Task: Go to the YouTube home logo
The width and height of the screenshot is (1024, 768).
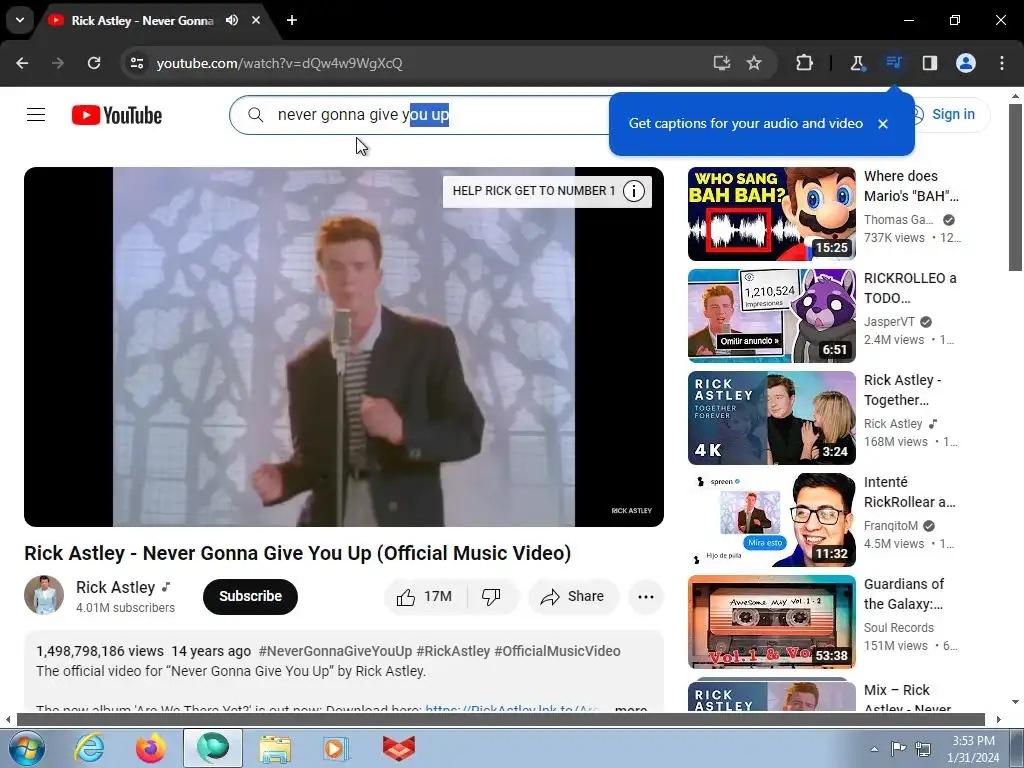Action: pyautogui.click(x=117, y=115)
